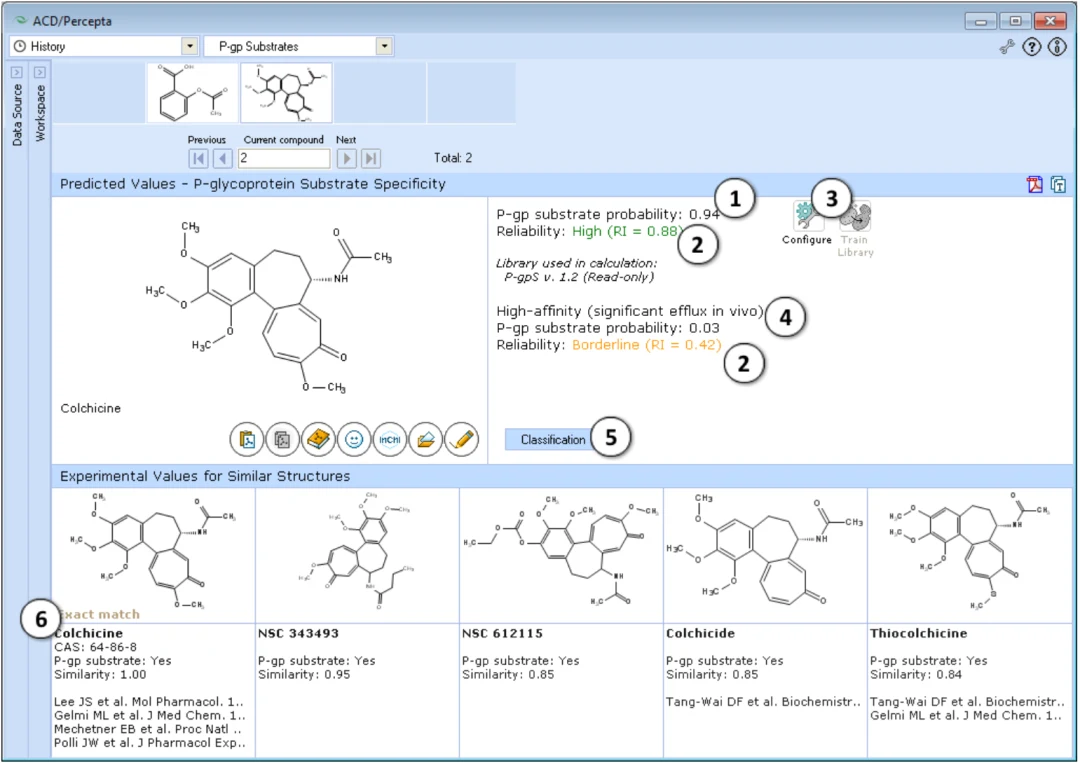Image resolution: width=1080 pixels, height=763 pixels.
Task: Click the SMILES smiley face icon
Action: 353,439
